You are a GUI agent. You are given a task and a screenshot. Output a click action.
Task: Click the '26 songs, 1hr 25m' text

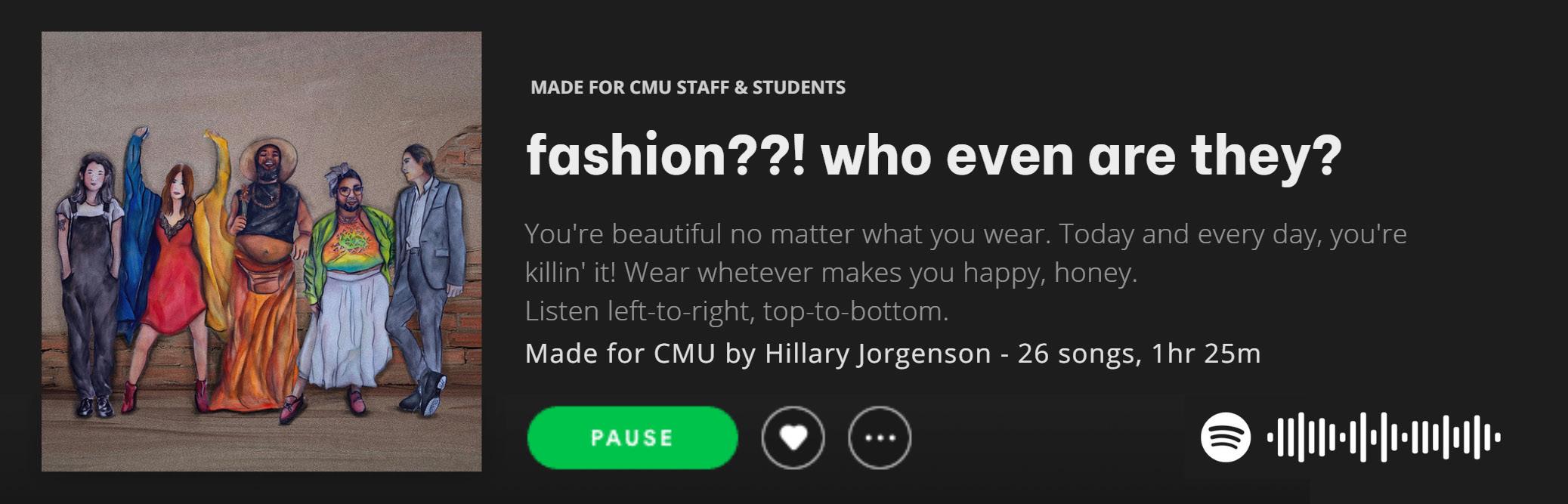[x=1139, y=354]
